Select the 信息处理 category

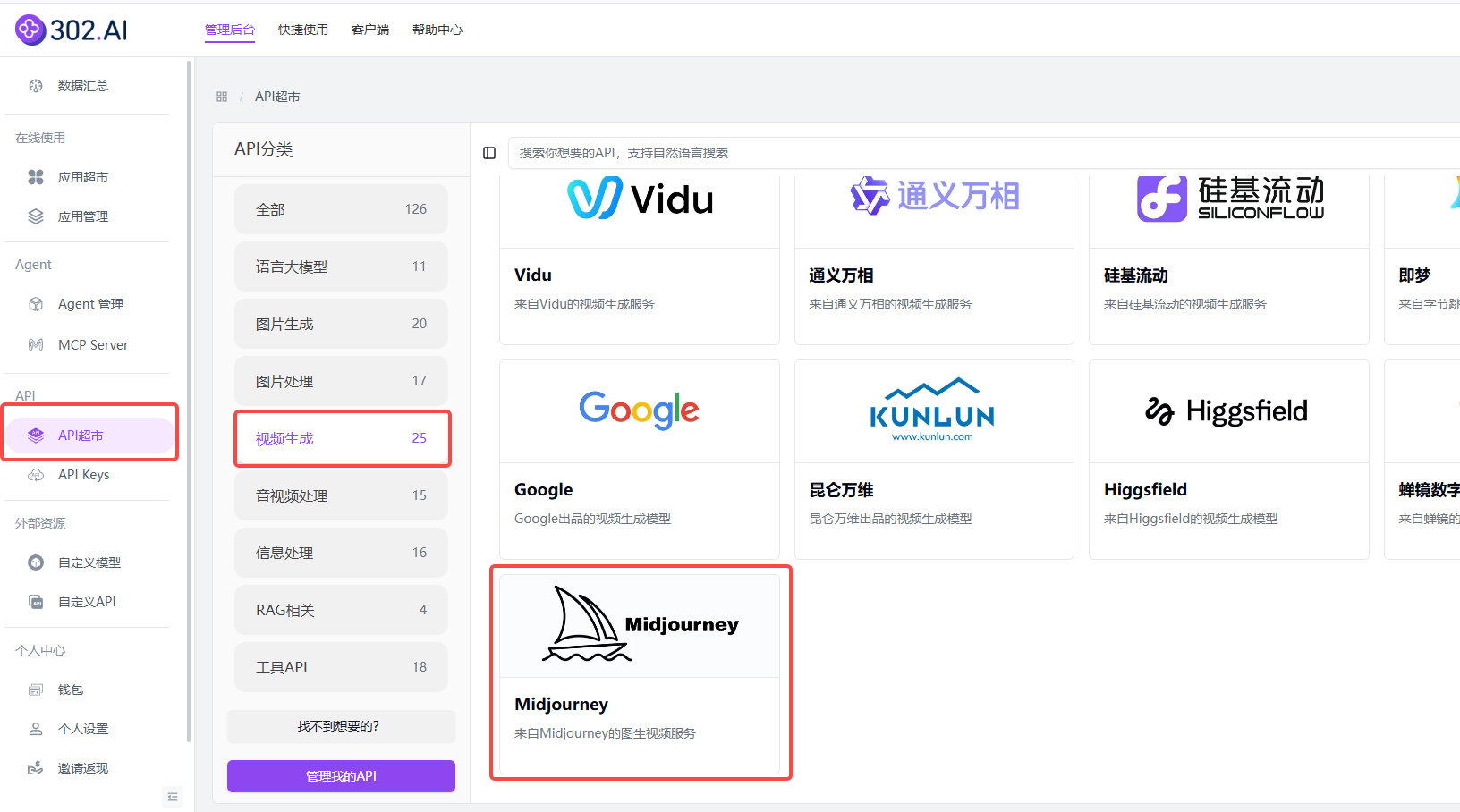[x=341, y=553]
